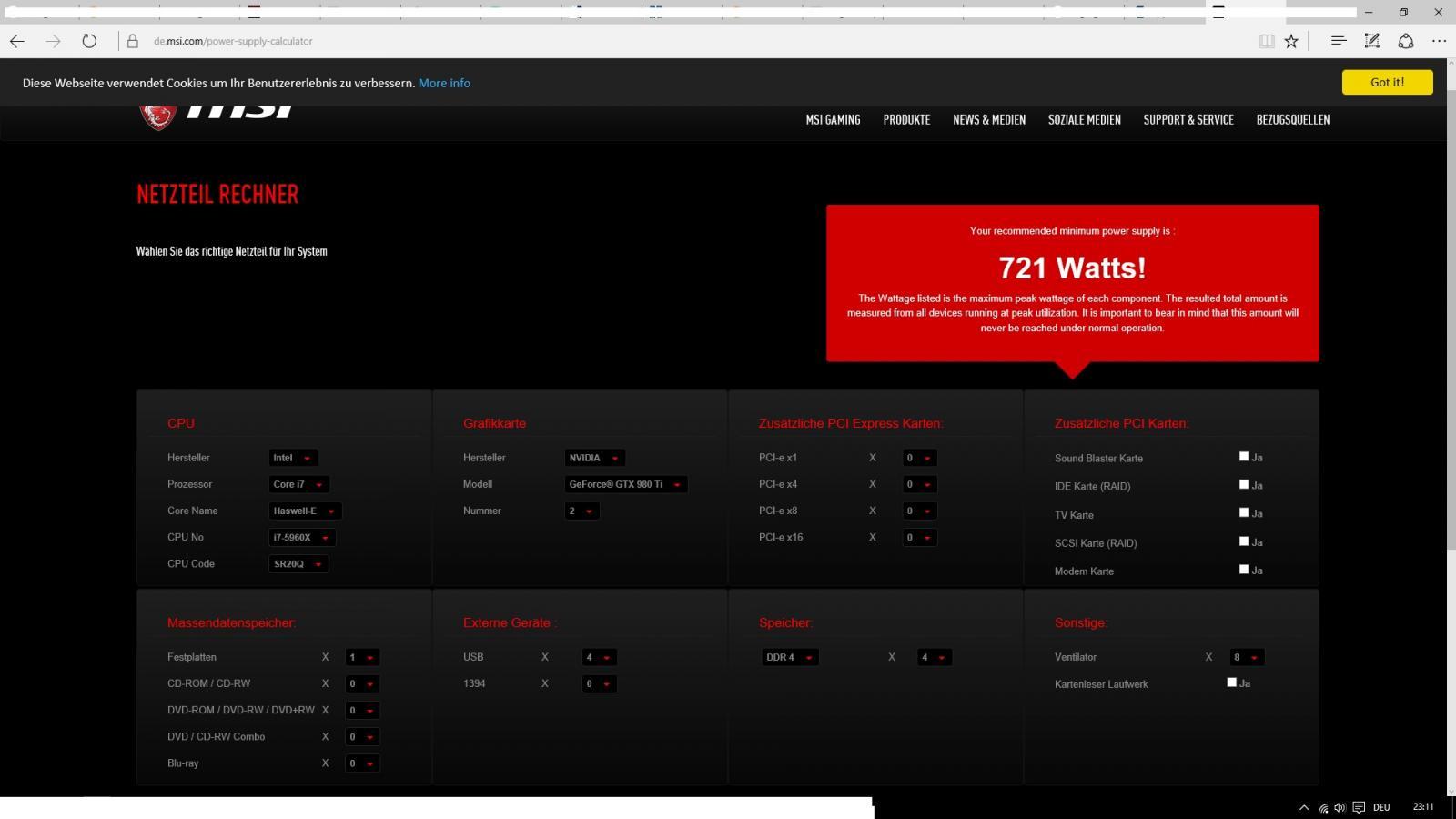Click the share icon in Edge toolbar
The height and width of the screenshot is (819, 1456).
tap(1406, 41)
